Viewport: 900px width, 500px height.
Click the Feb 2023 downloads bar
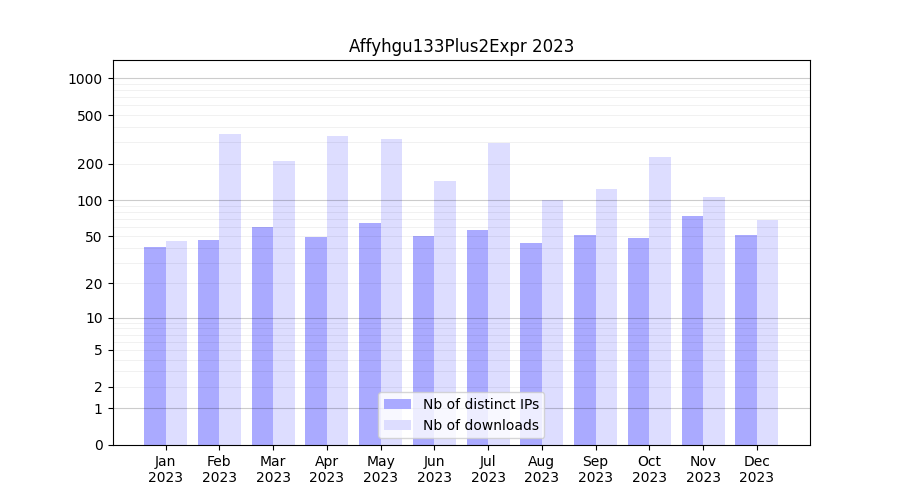(230, 289)
